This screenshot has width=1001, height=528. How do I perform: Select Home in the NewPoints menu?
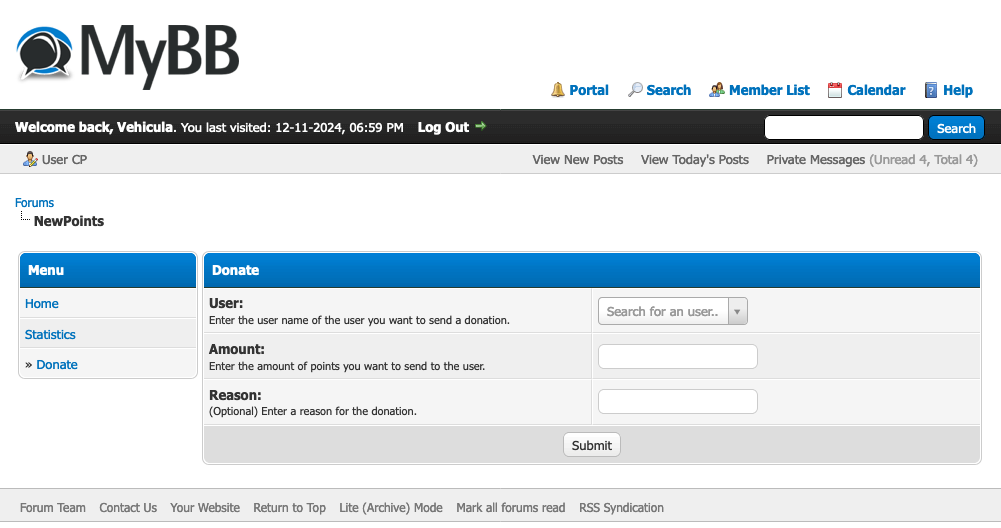click(41, 303)
